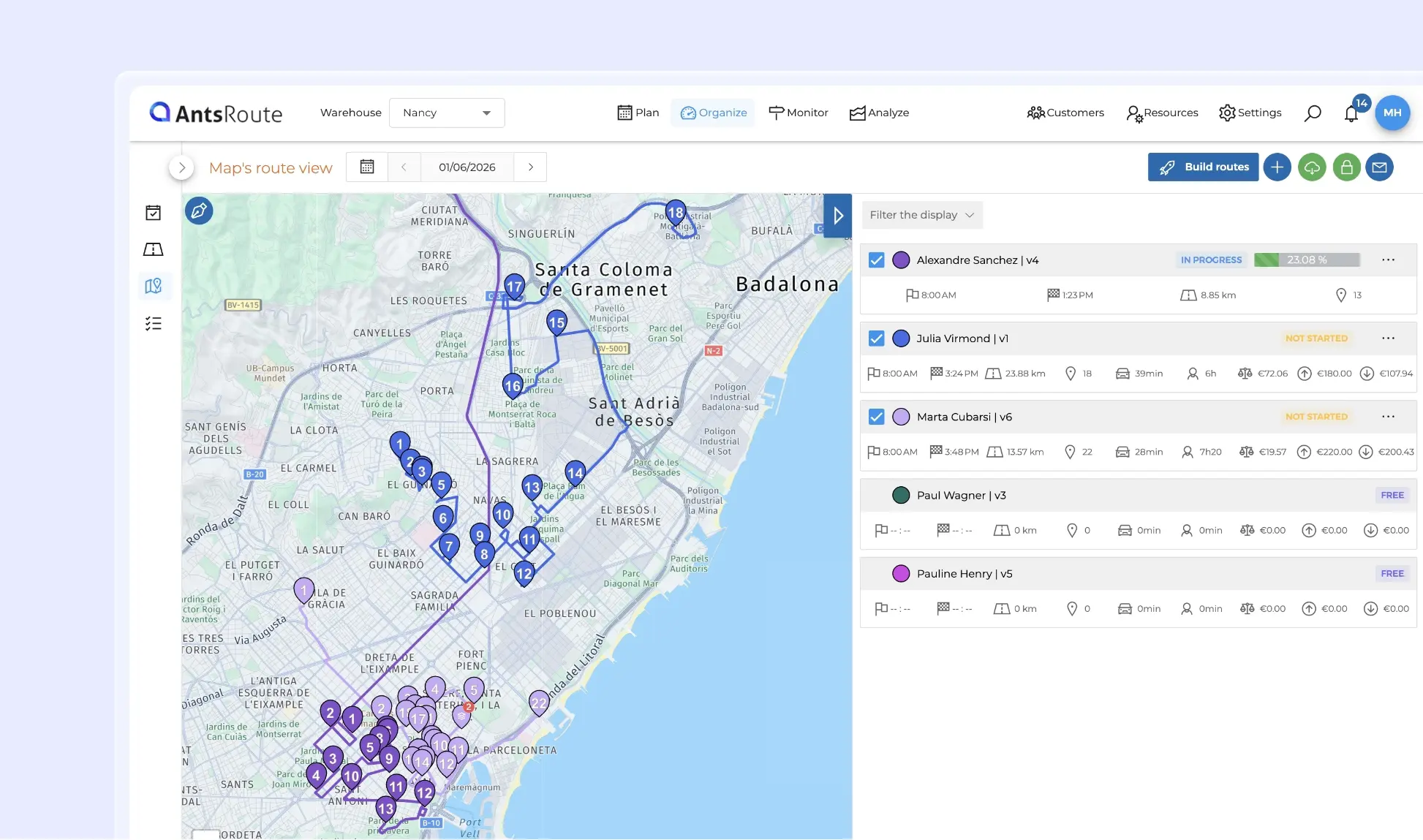Switch to the Organize menu
The height and width of the screenshot is (840, 1423).
point(713,113)
